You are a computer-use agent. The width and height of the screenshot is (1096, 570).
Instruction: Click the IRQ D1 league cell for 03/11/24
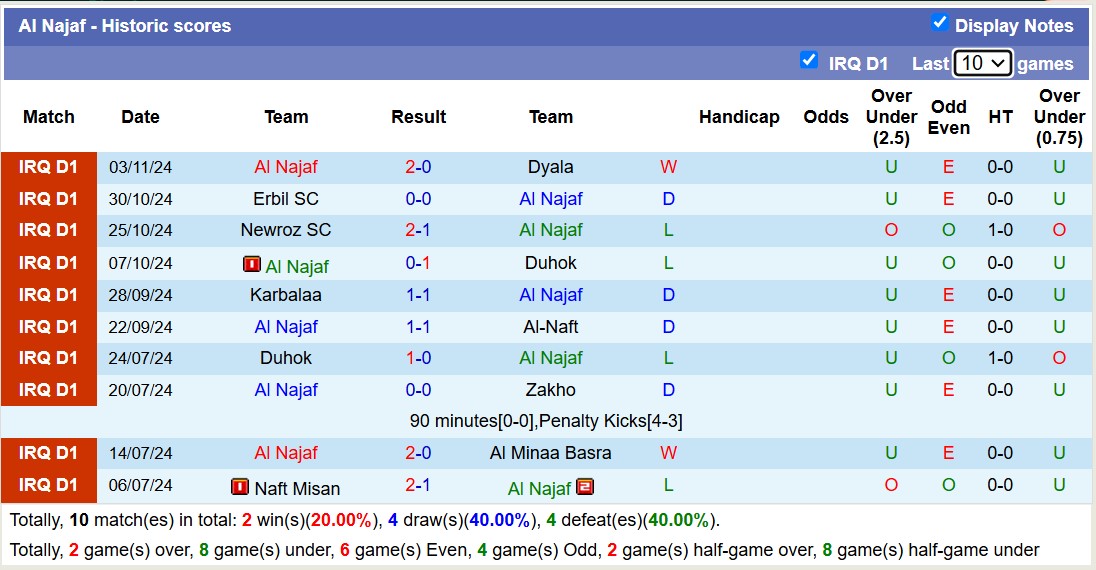tap(49, 167)
